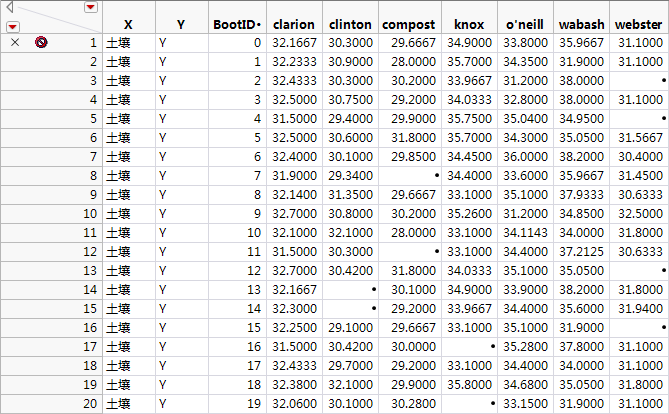Click o'neill cell 36.0000
The height and width of the screenshot is (414, 669).
[x=525, y=157]
